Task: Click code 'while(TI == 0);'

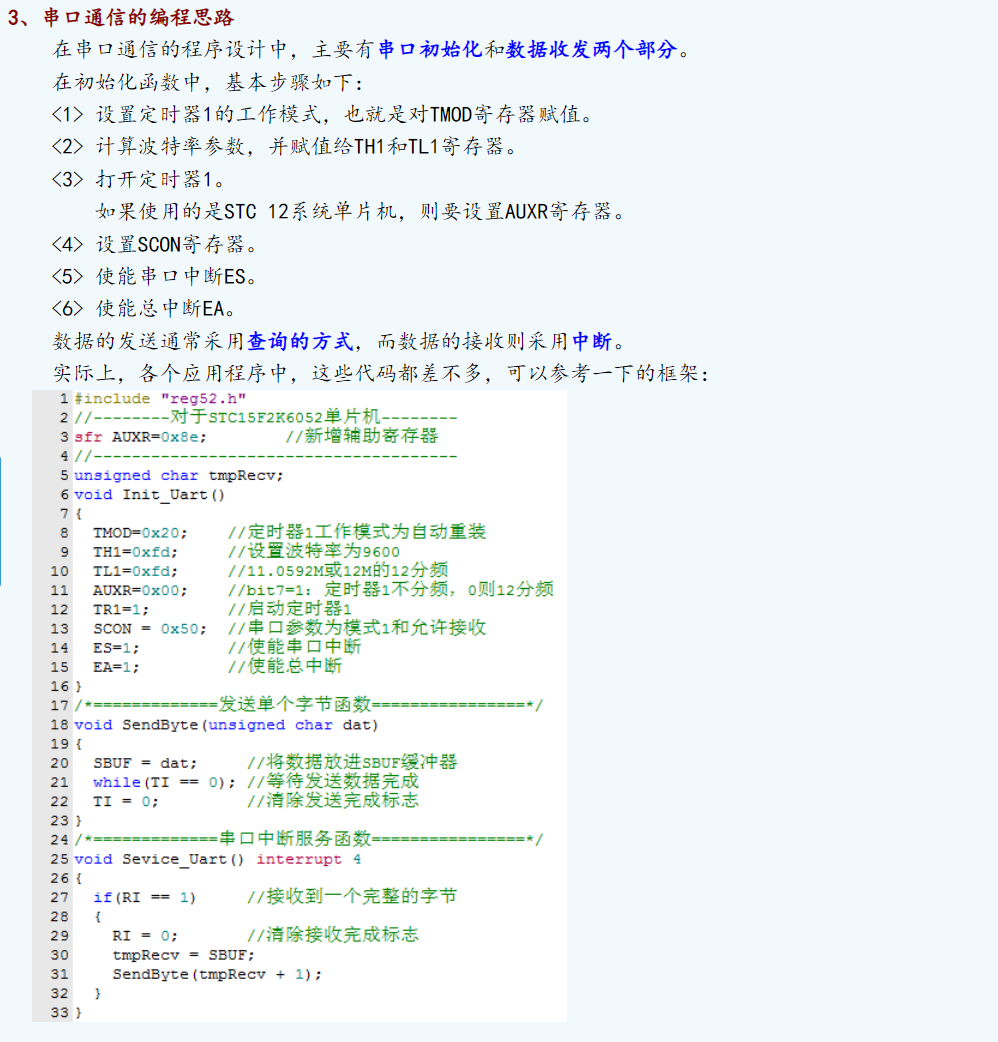Action: coord(165,783)
